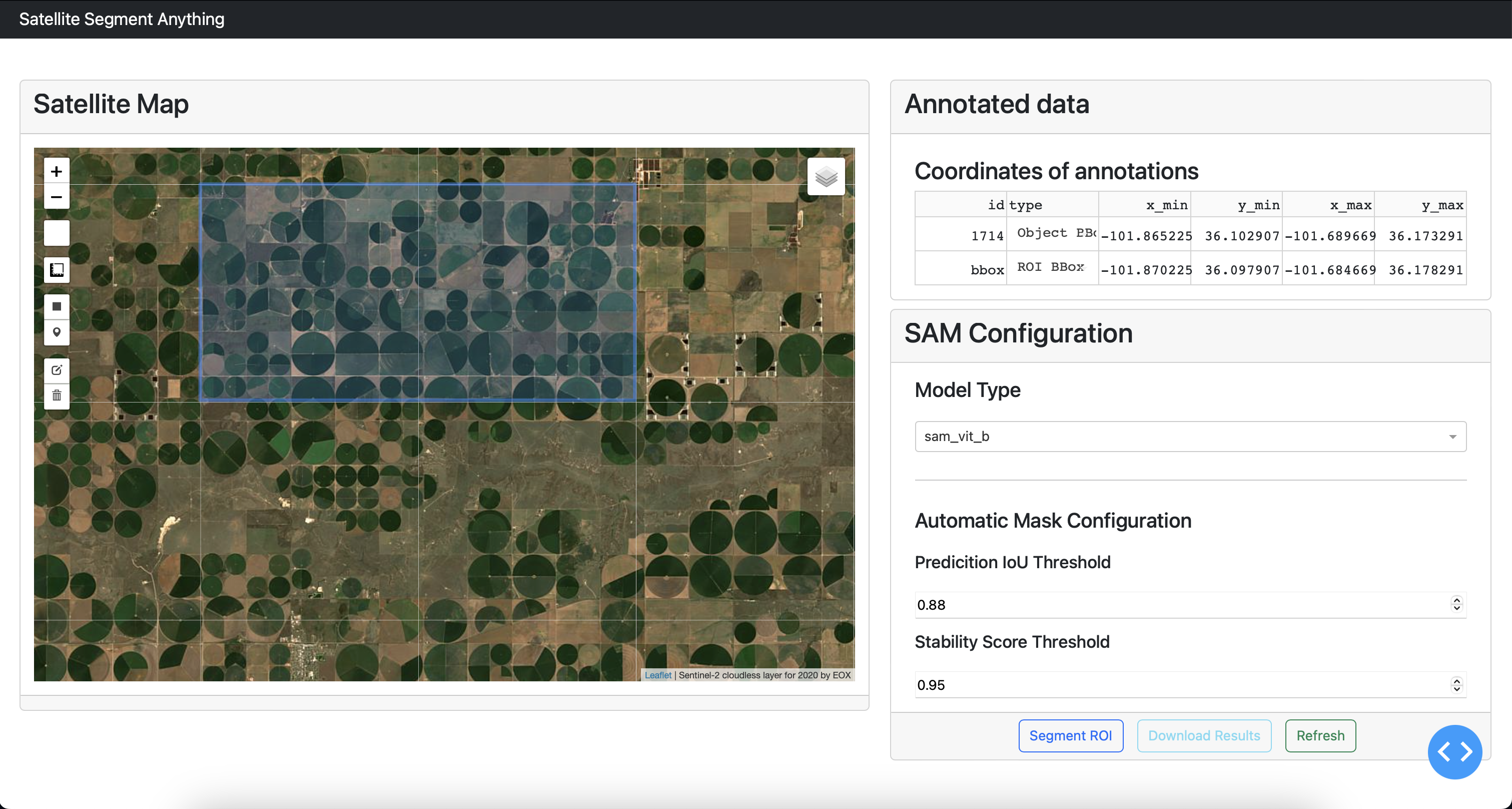This screenshot has width=1512, height=809.
Task: Click the Satellite Segment Anything header title
Action: [122, 19]
